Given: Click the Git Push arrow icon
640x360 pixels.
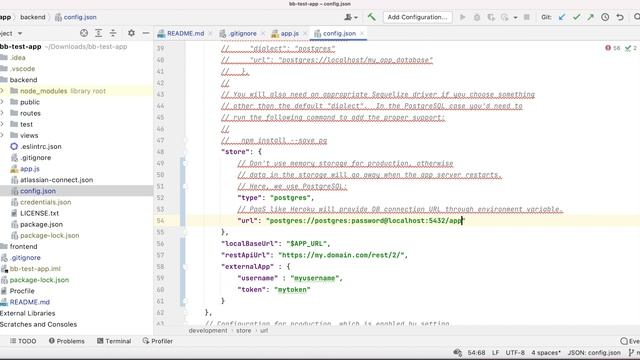Looking at the screenshot, I should click(591, 17).
